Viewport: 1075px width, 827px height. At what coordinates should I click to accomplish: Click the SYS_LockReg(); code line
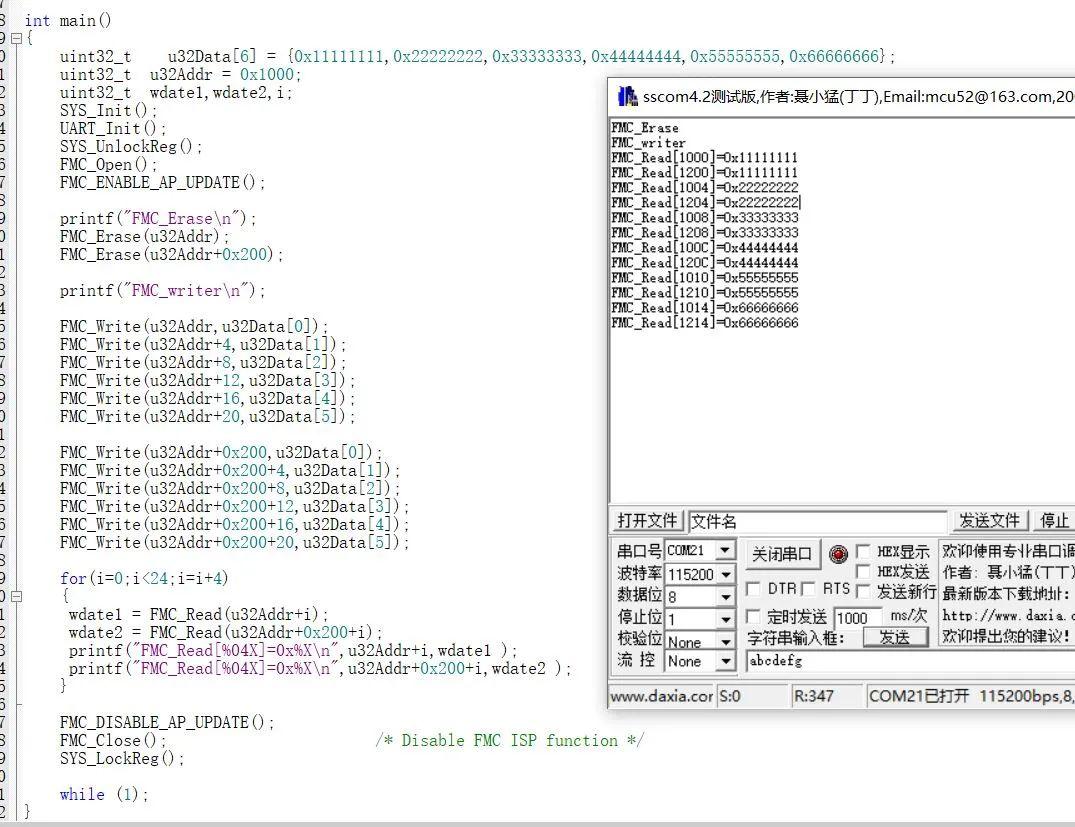[122, 758]
